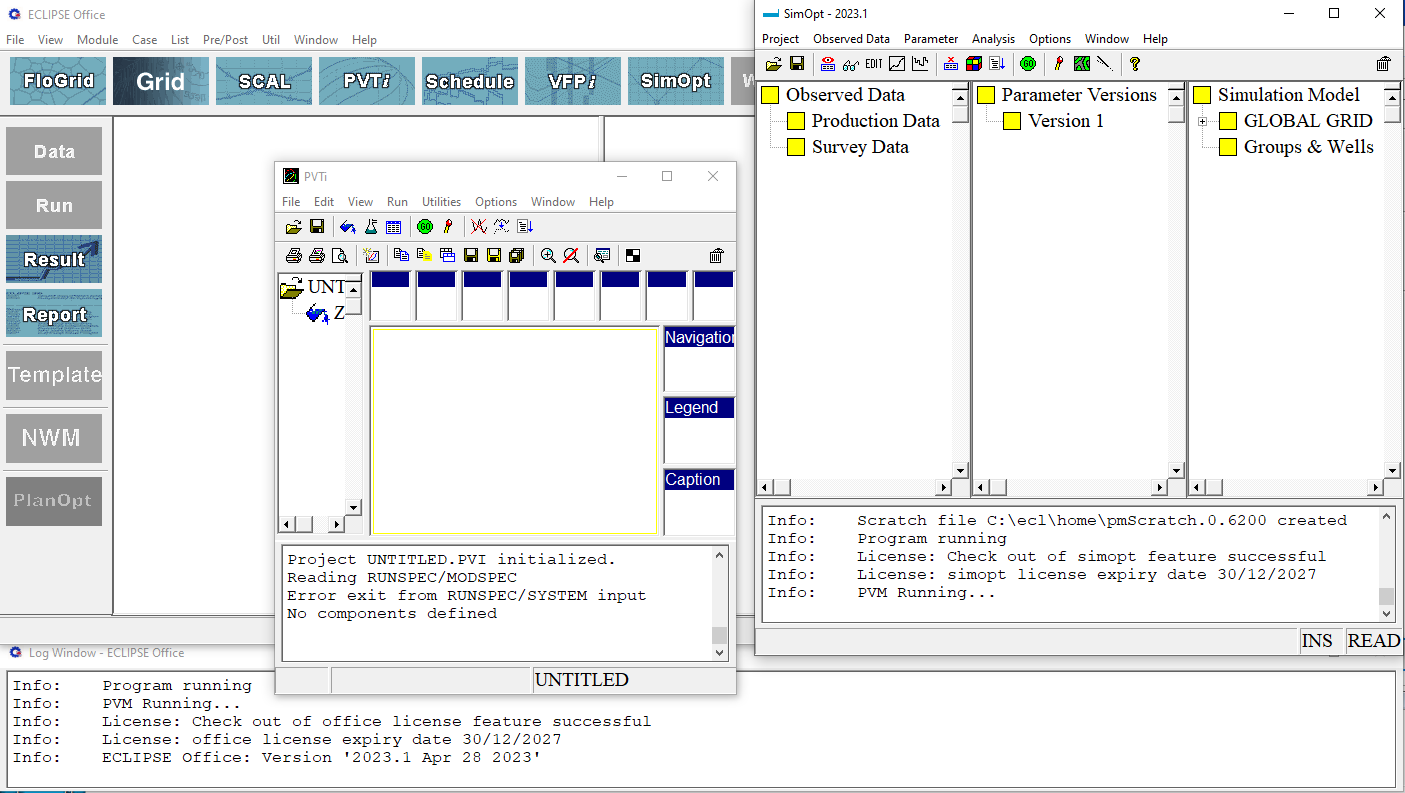Click the Z component node in PVTi tree

pyautogui.click(x=339, y=314)
